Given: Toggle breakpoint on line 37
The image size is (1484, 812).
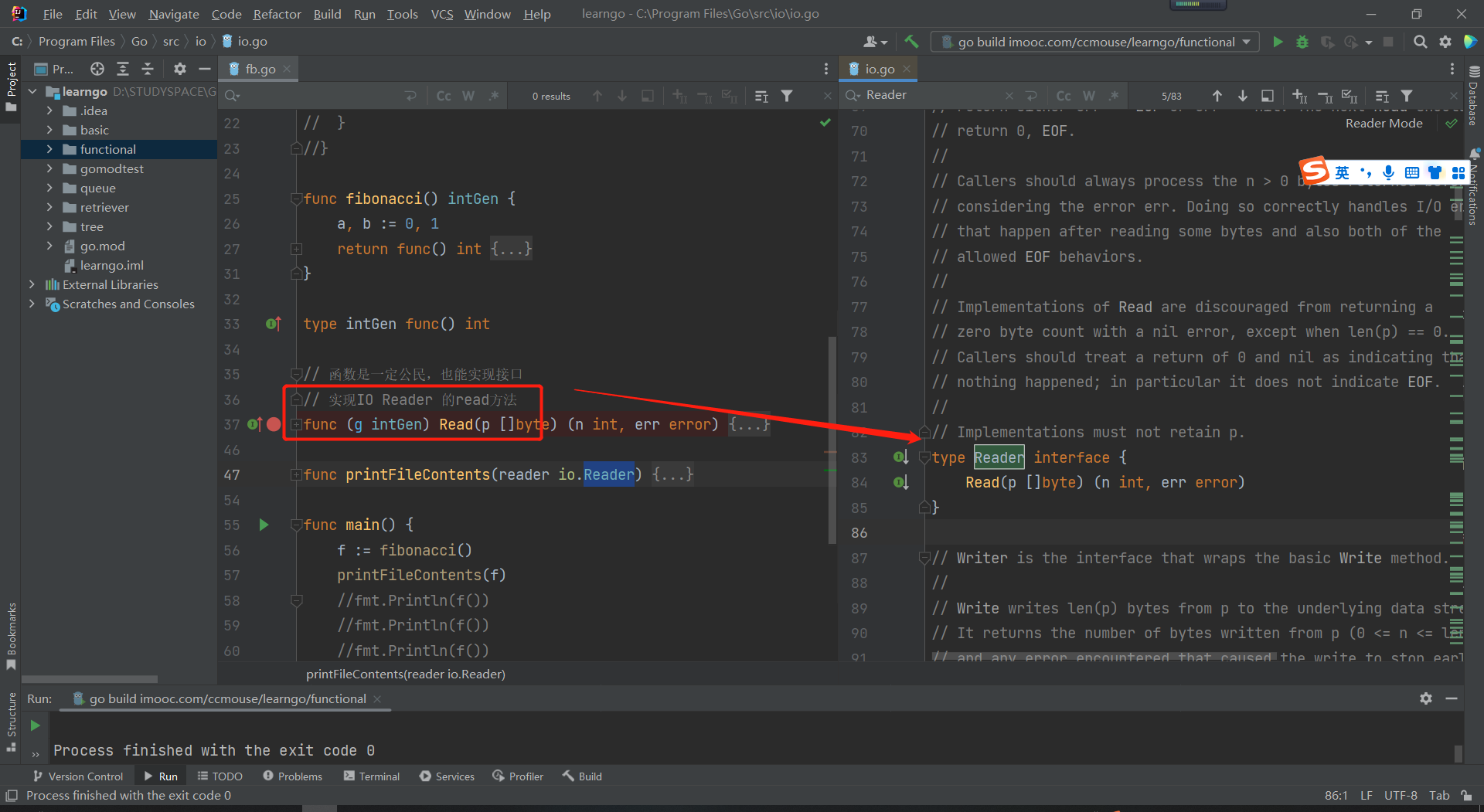Looking at the screenshot, I should 274,424.
